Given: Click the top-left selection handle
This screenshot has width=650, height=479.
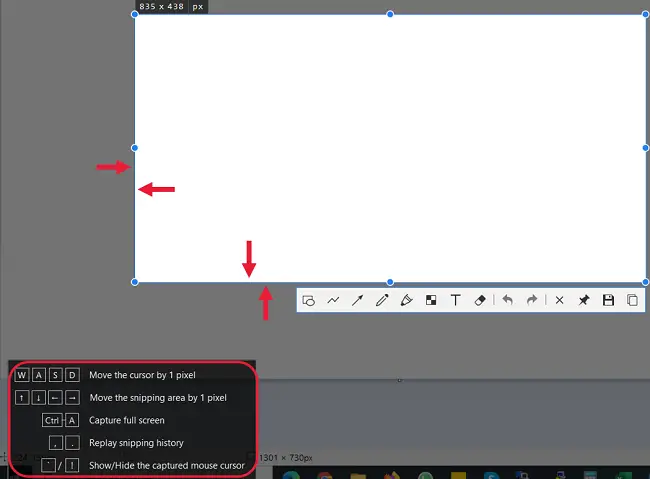Looking at the screenshot, I should click(134, 15).
